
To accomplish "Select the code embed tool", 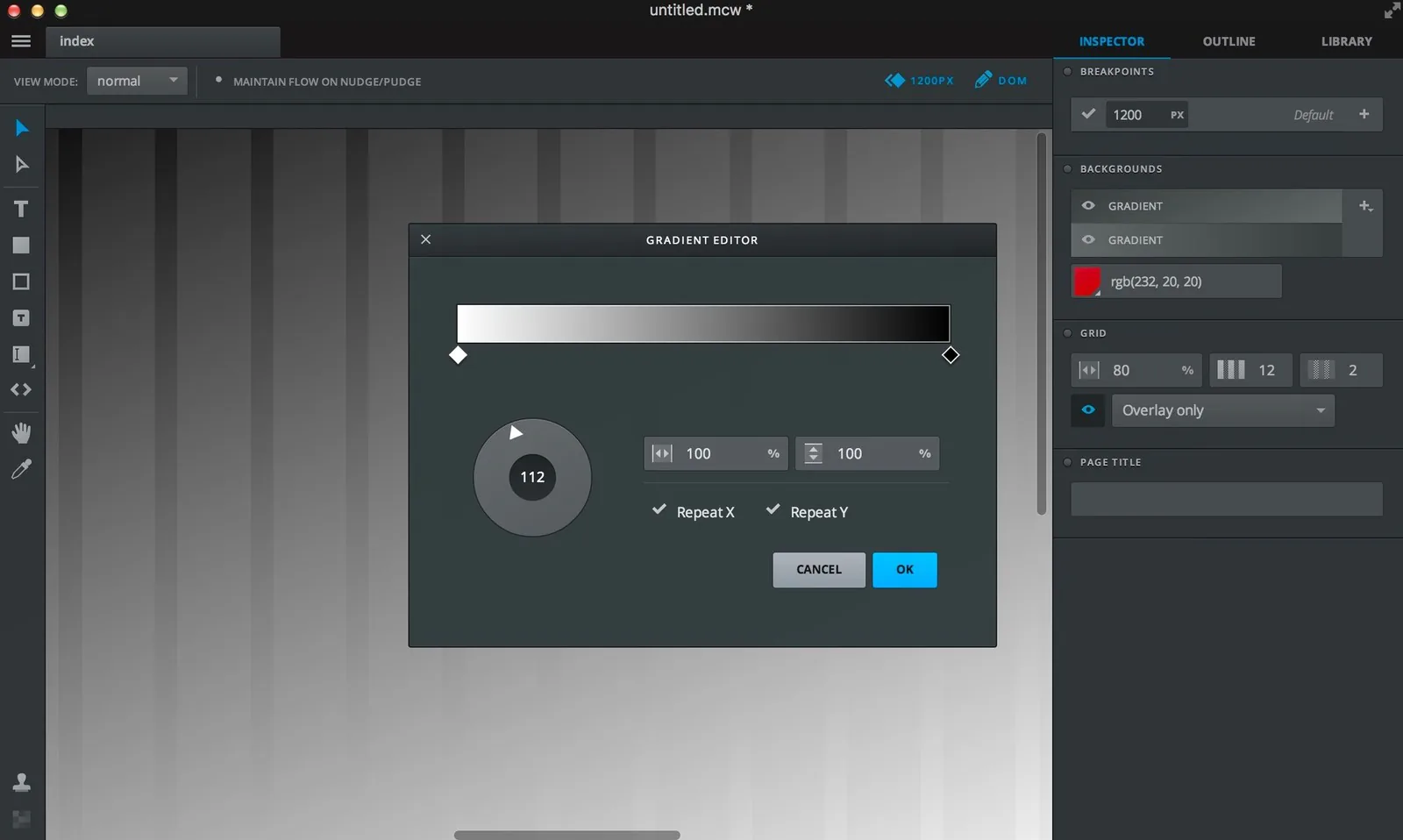I will [21, 389].
